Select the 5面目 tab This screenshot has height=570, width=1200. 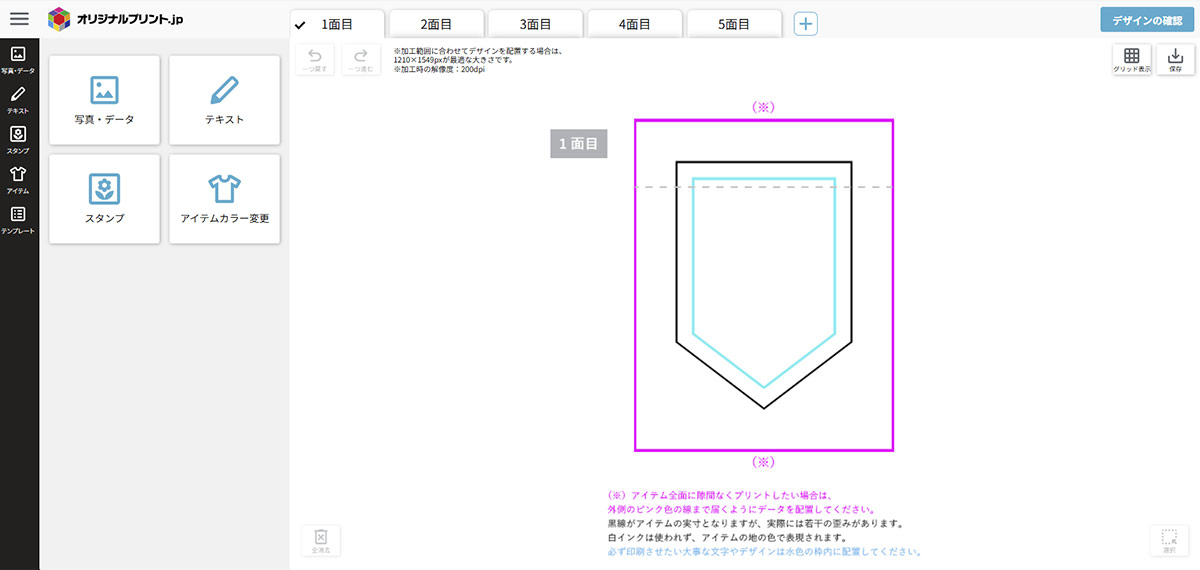pos(734,25)
